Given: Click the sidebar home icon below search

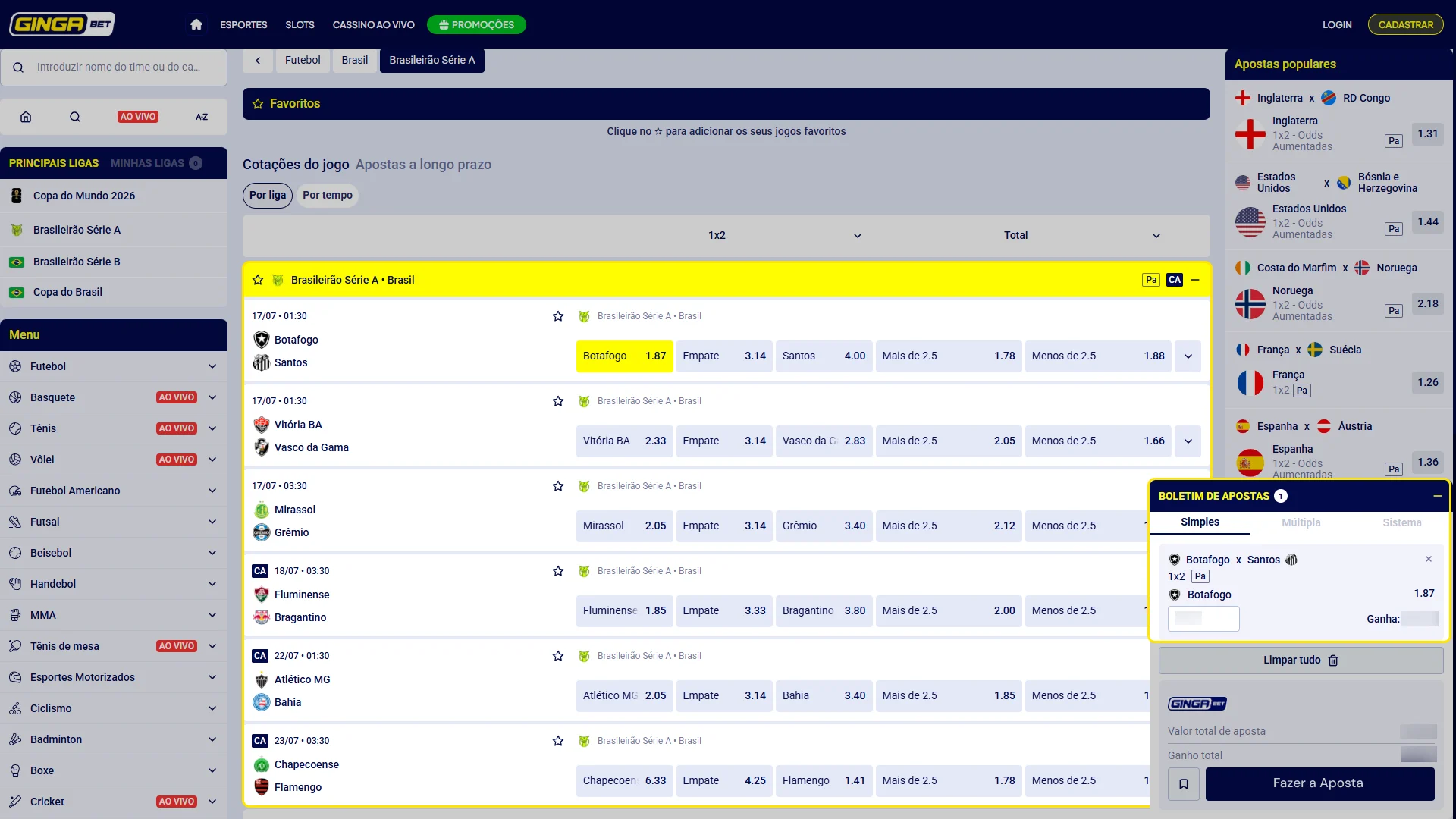Looking at the screenshot, I should (26, 117).
